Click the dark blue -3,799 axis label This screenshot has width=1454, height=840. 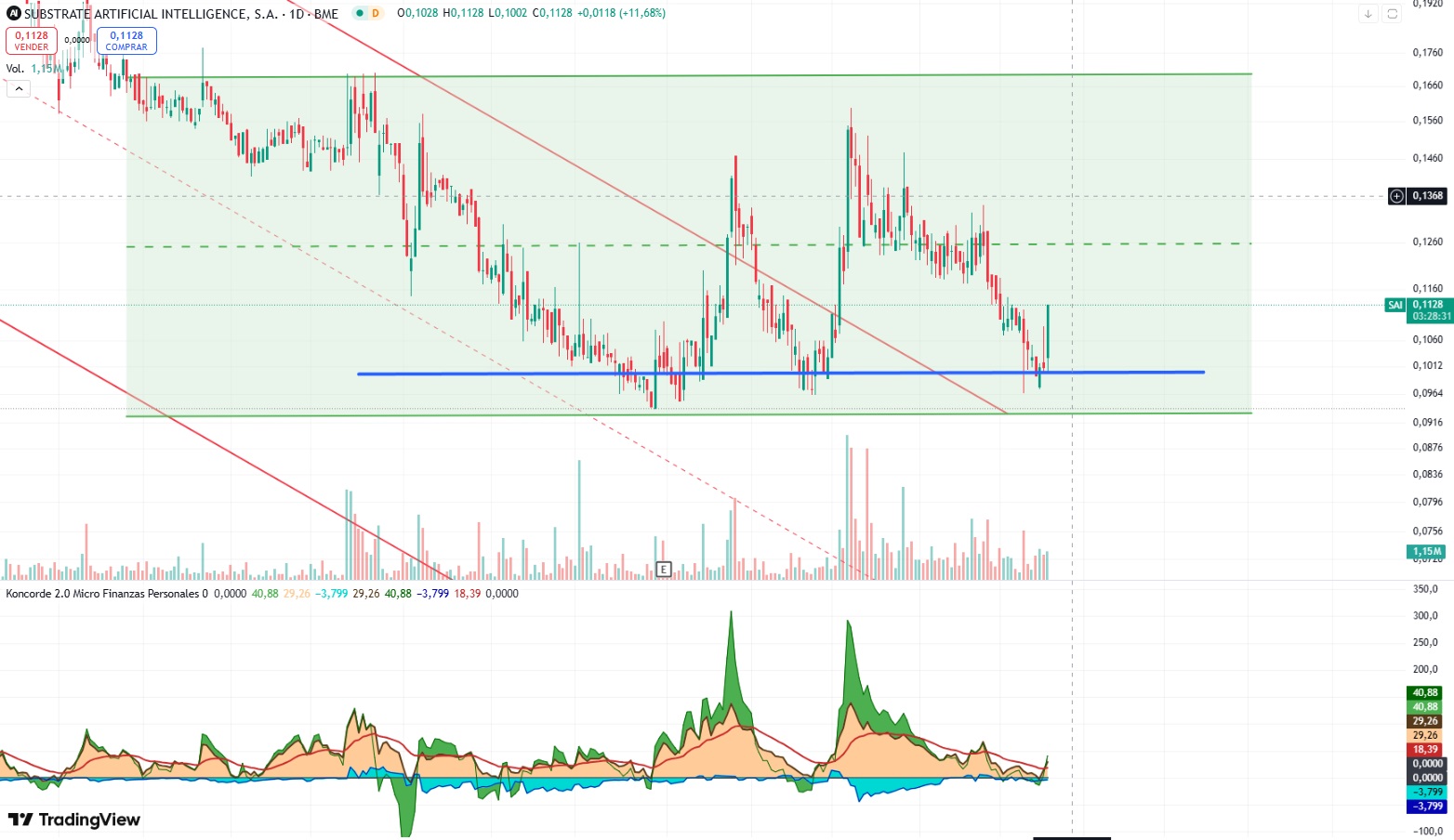tap(1426, 807)
